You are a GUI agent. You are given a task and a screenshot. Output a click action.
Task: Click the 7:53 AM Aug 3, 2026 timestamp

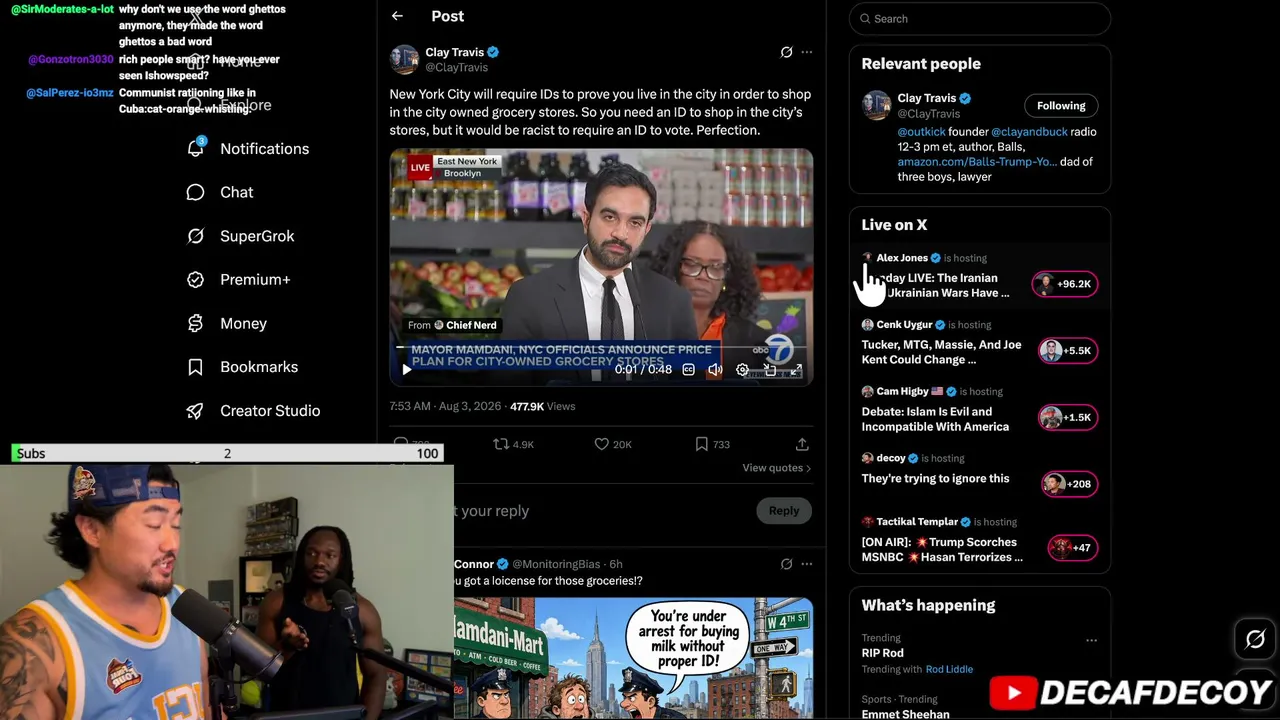tap(445, 407)
